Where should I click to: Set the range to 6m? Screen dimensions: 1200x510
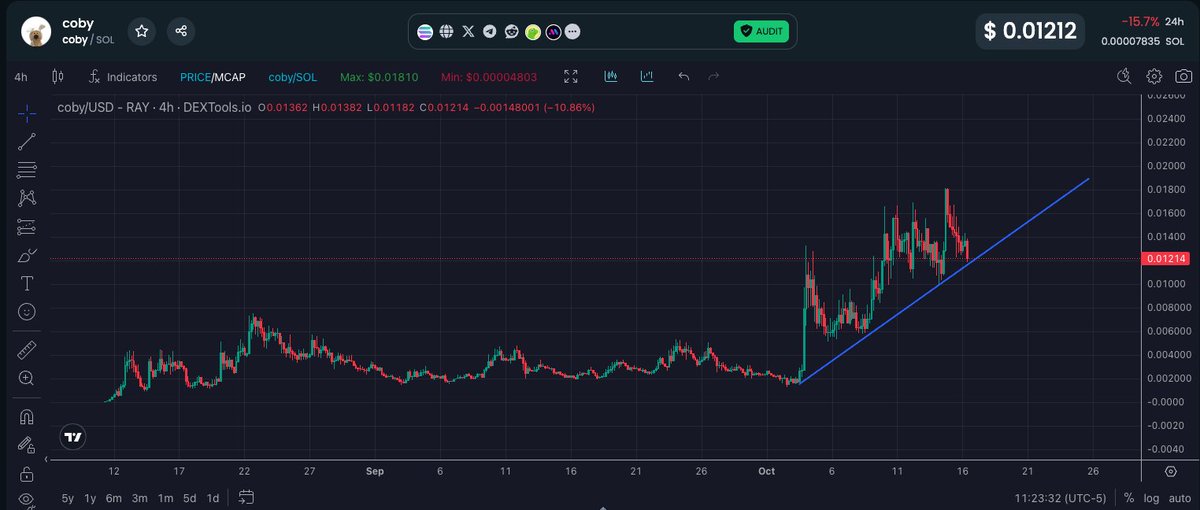click(x=114, y=498)
